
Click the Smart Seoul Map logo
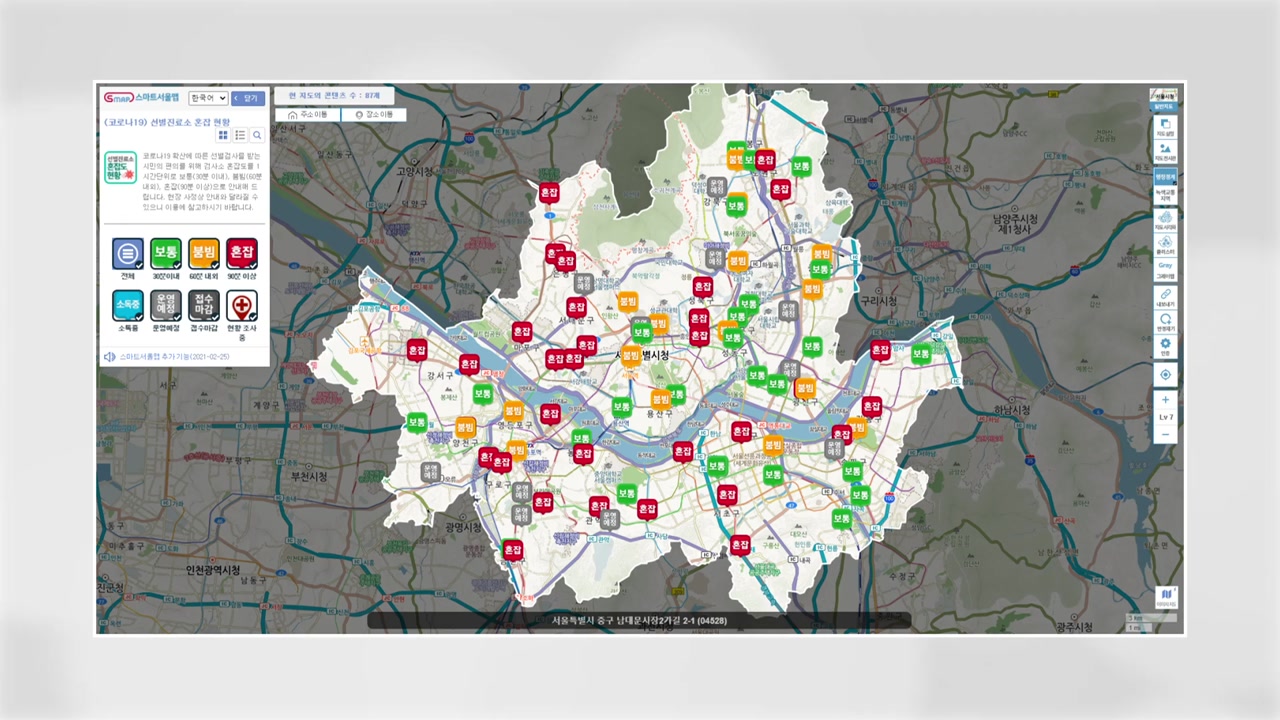(141, 98)
